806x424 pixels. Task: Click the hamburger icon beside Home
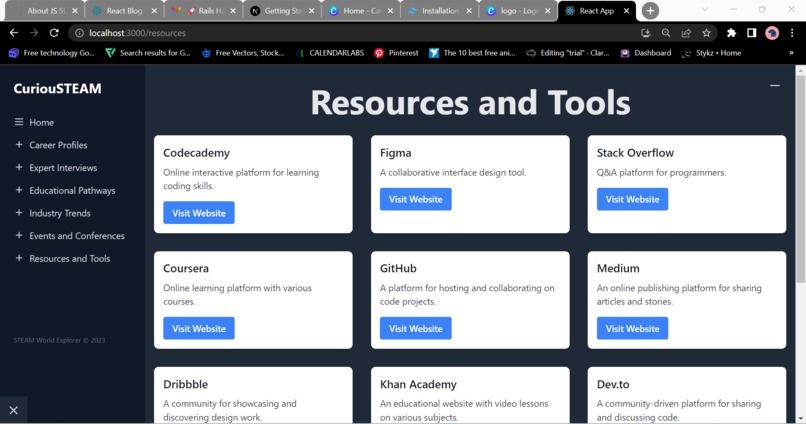coord(19,122)
